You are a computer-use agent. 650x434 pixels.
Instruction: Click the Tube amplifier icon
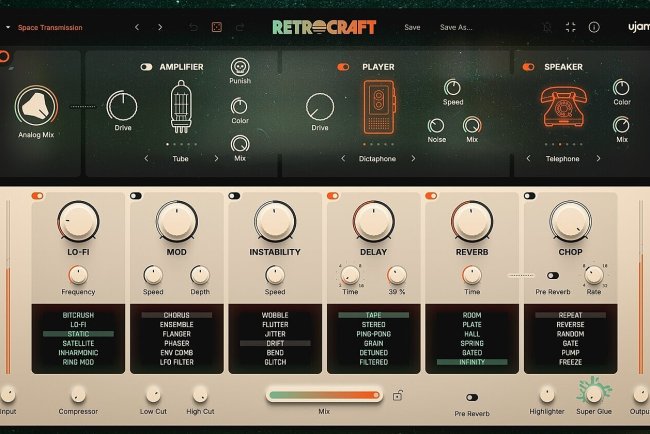pyautogui.click(x=181, y=107)
